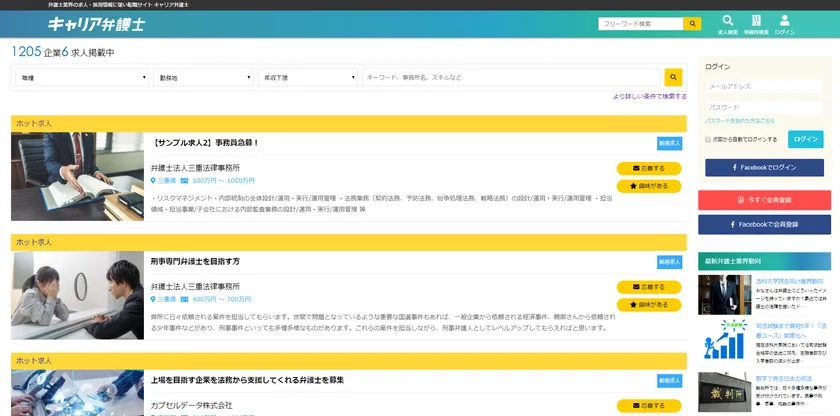
Task: Click パスワードを忘れた方はこちら link
Action: (739, 120)
